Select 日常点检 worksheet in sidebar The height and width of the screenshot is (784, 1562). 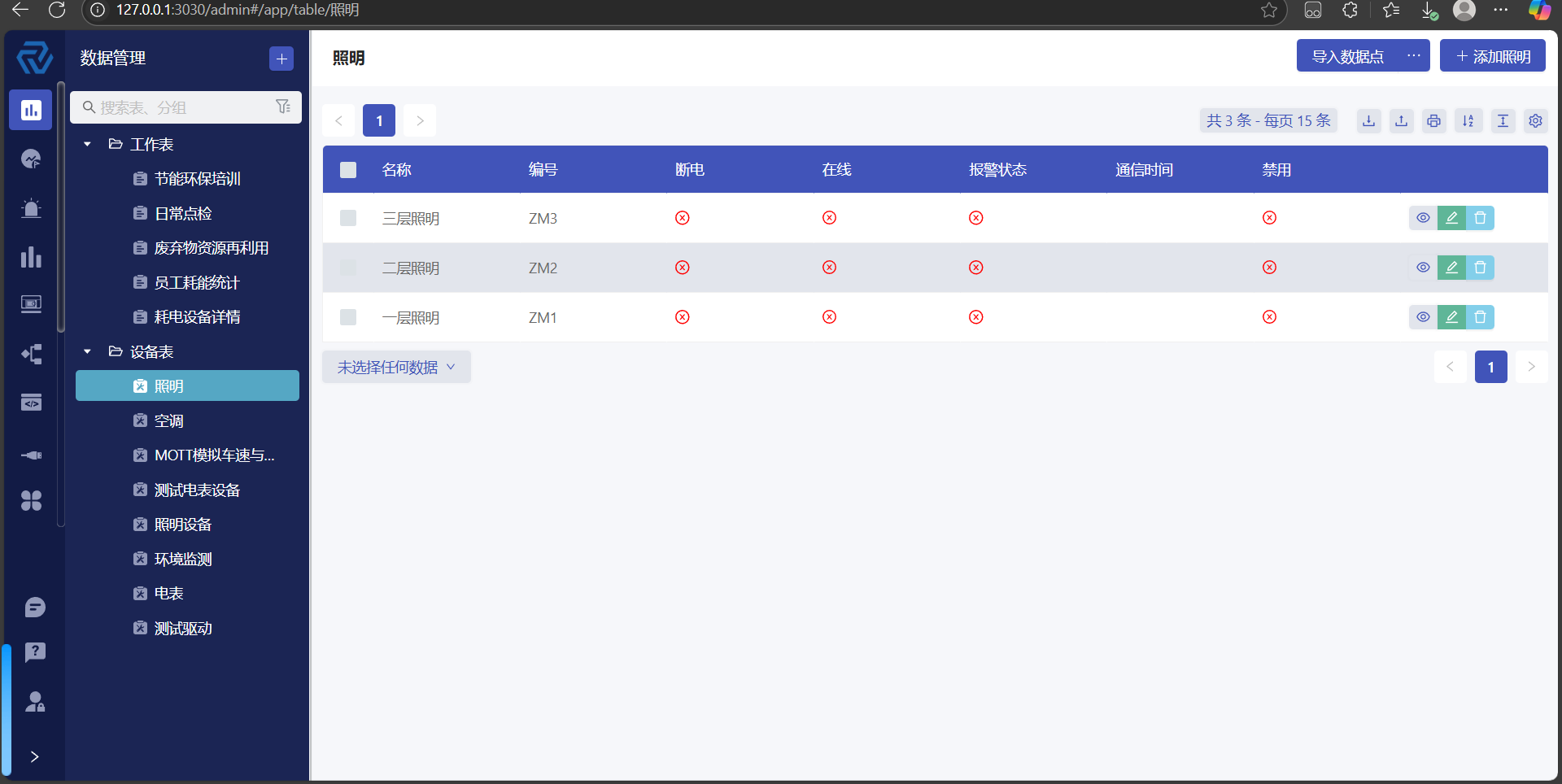pos(183,214)
